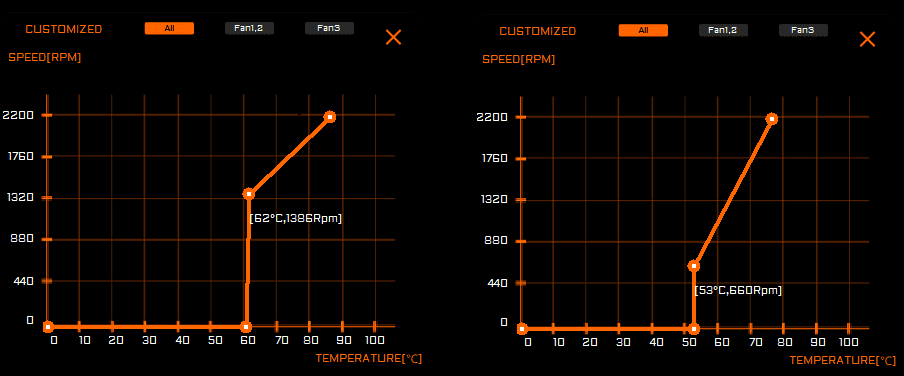
Task: Close the right fan curve panel
Action: pos(867,39)
